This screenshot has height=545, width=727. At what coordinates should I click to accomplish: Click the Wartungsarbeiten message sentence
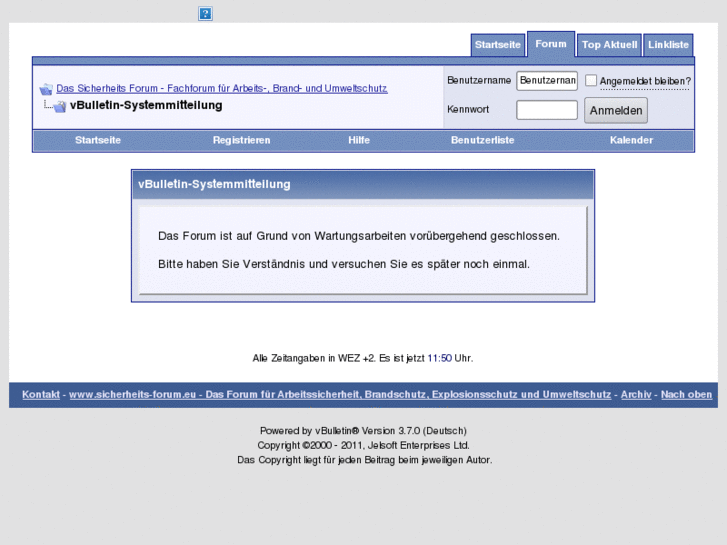pyautogui.click(x=359, y=236)
